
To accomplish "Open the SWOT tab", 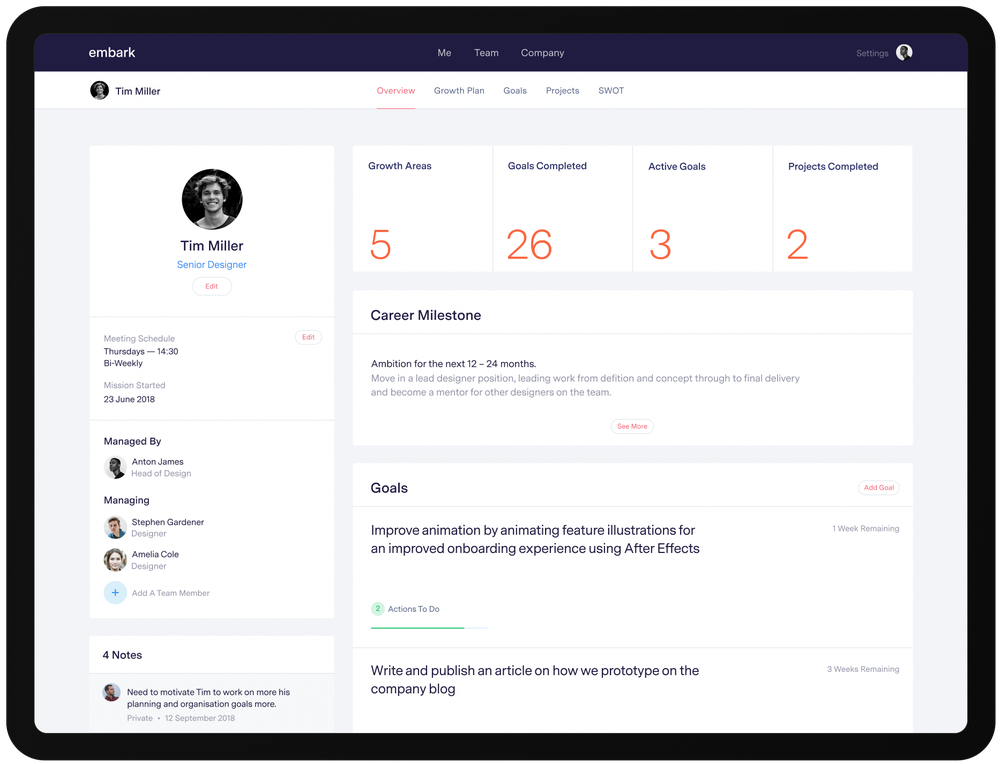I will [x=610, y=91].
